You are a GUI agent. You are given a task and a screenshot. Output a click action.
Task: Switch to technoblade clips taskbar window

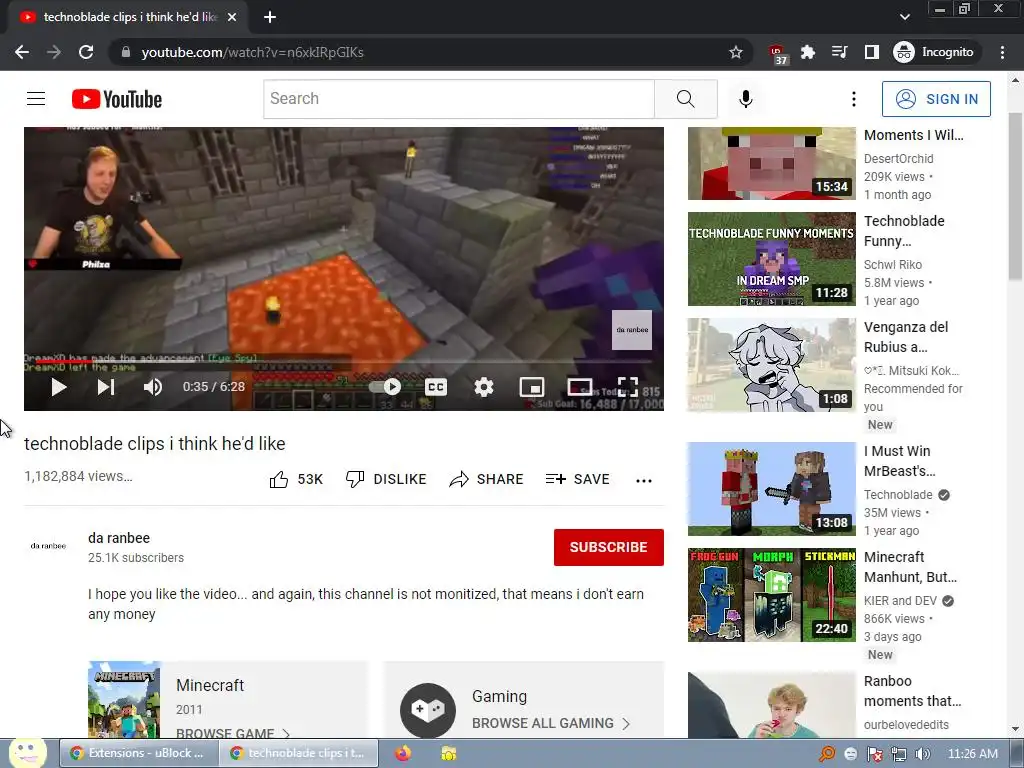(299, 753)
